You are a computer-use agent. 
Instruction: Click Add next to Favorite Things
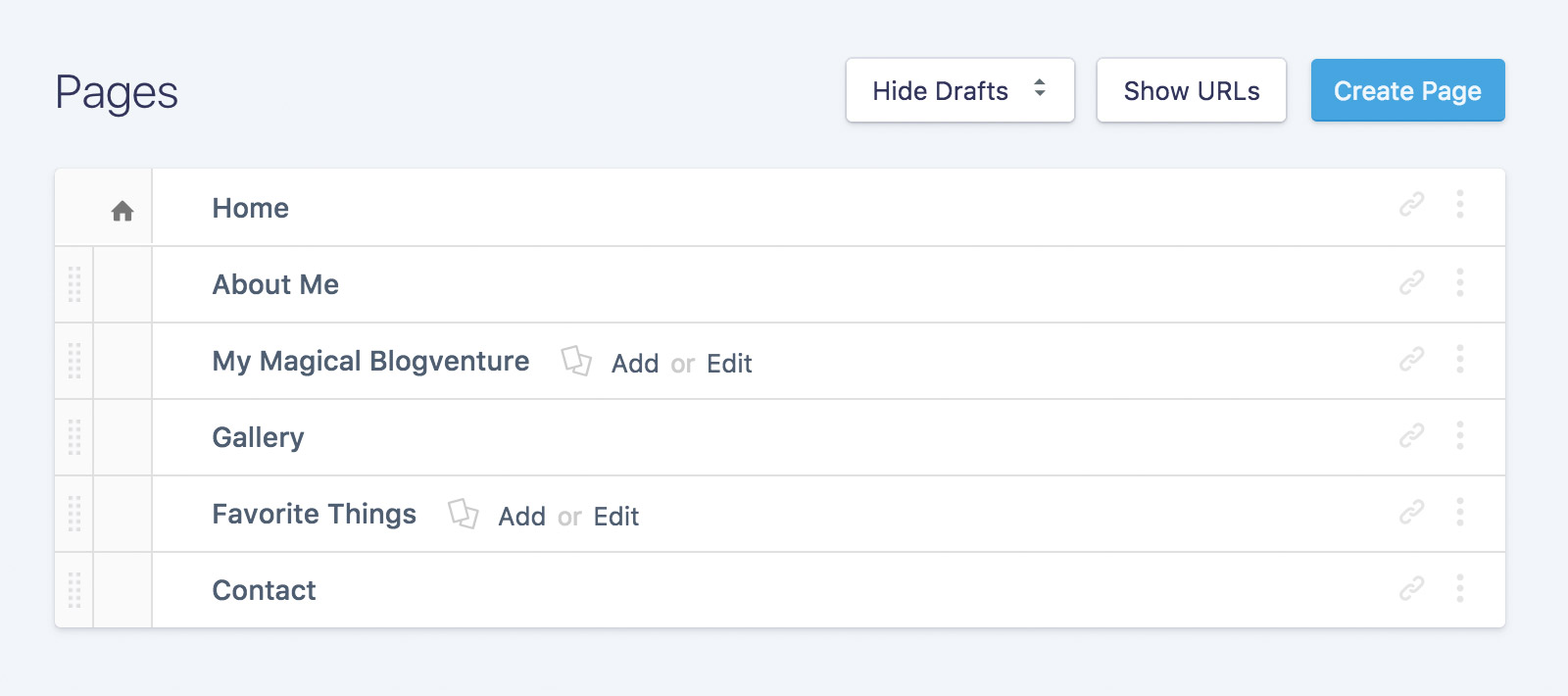pos(522,516)
